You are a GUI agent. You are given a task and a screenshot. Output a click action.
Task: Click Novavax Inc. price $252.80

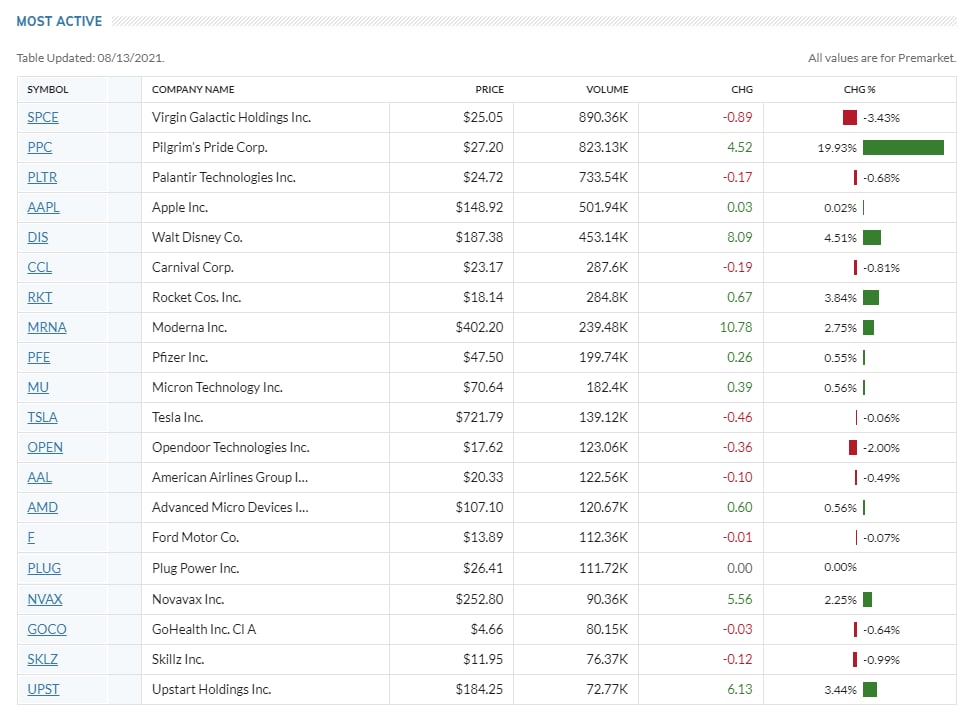(x=480, y=599)
